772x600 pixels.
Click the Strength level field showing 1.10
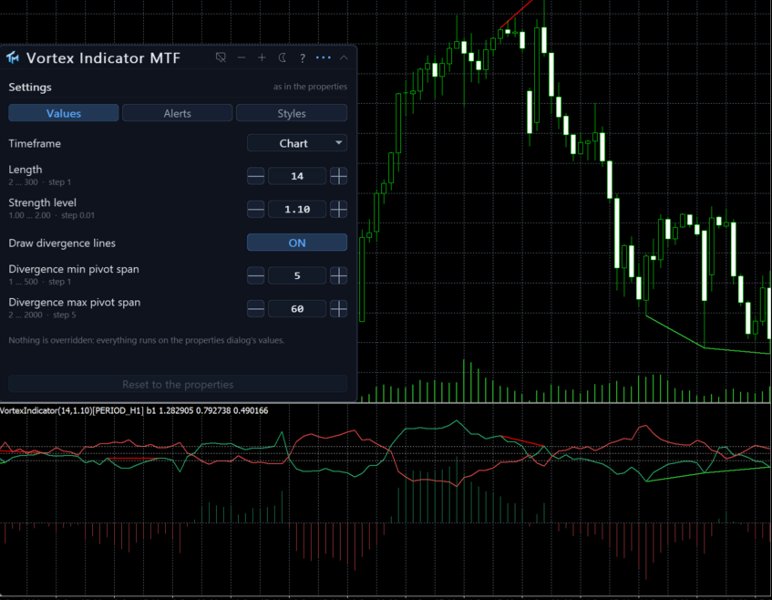click(297, 209)
